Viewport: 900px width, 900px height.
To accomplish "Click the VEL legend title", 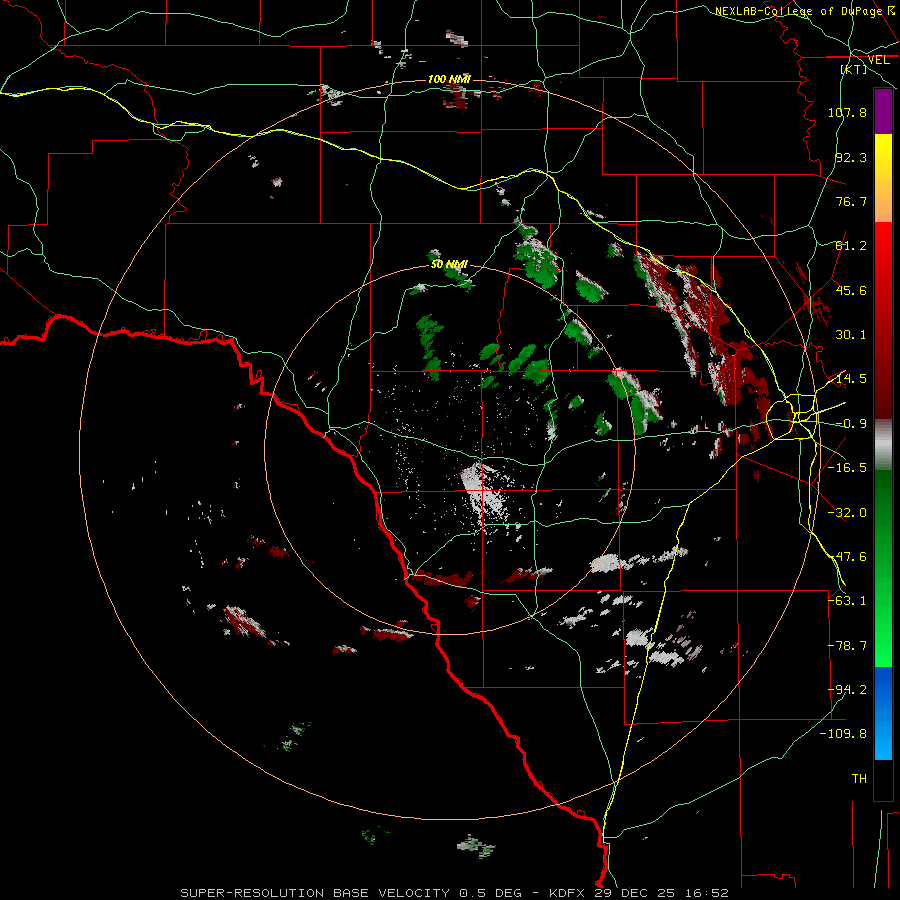I will point(878,60).
